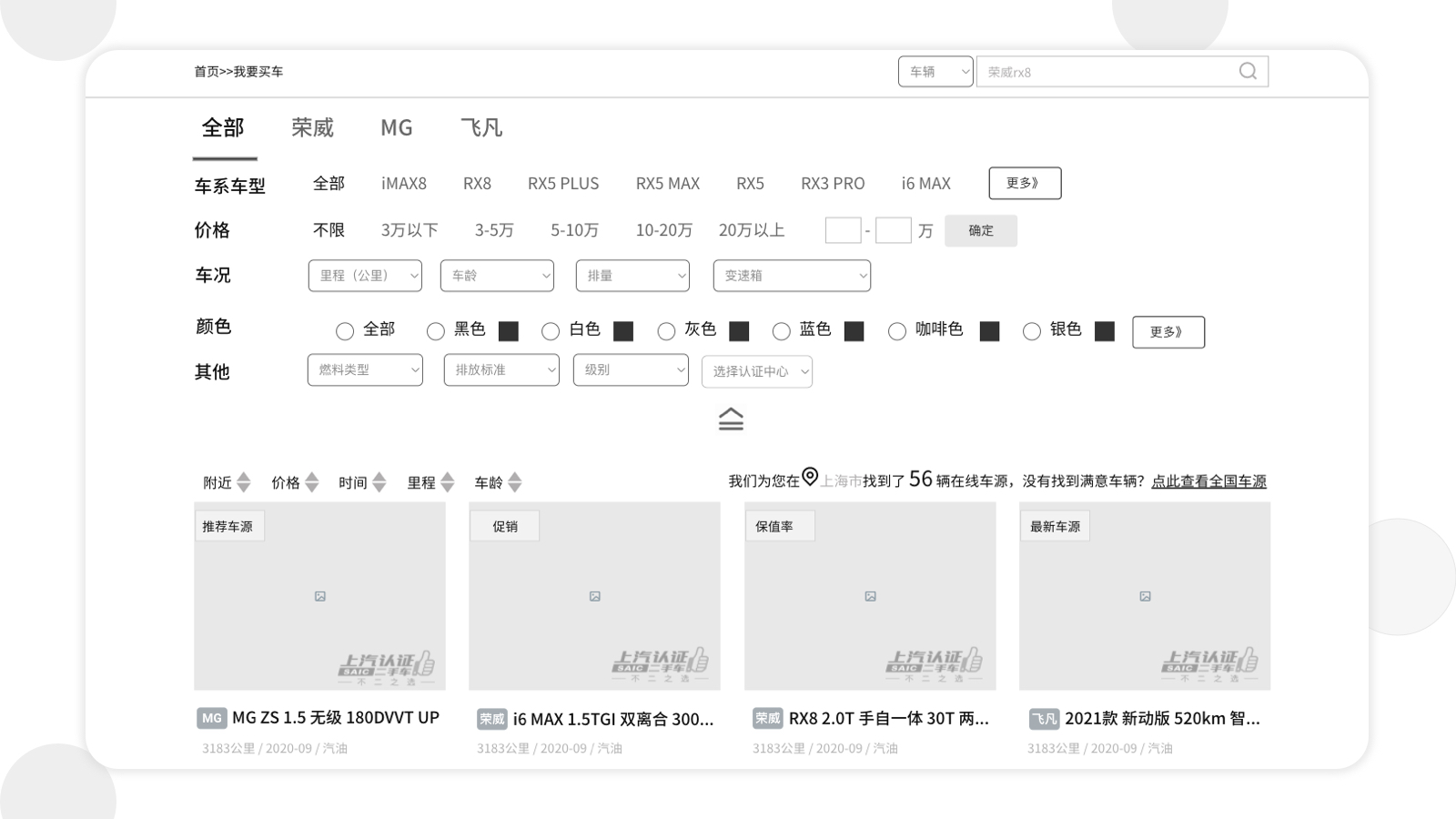Click the 首页 breadcrumb link
1456x819 pixels.
(207, 71)
